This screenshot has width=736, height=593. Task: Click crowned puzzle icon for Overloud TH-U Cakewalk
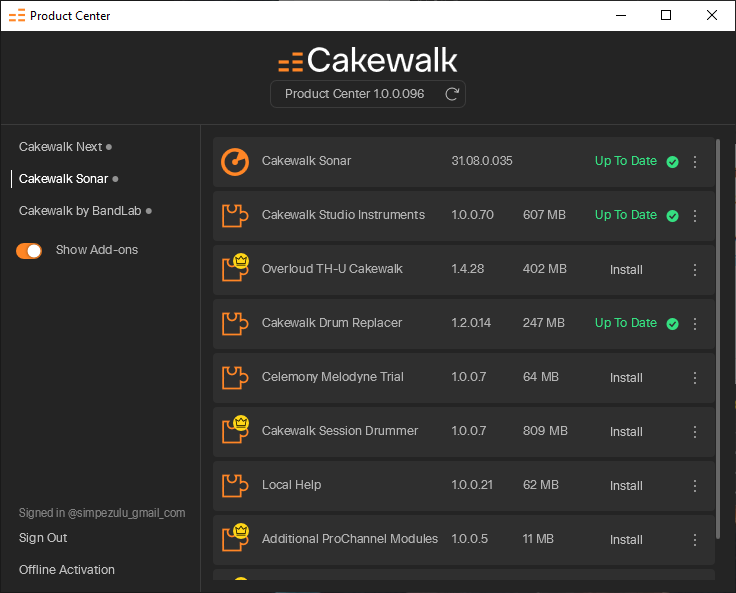235,268
